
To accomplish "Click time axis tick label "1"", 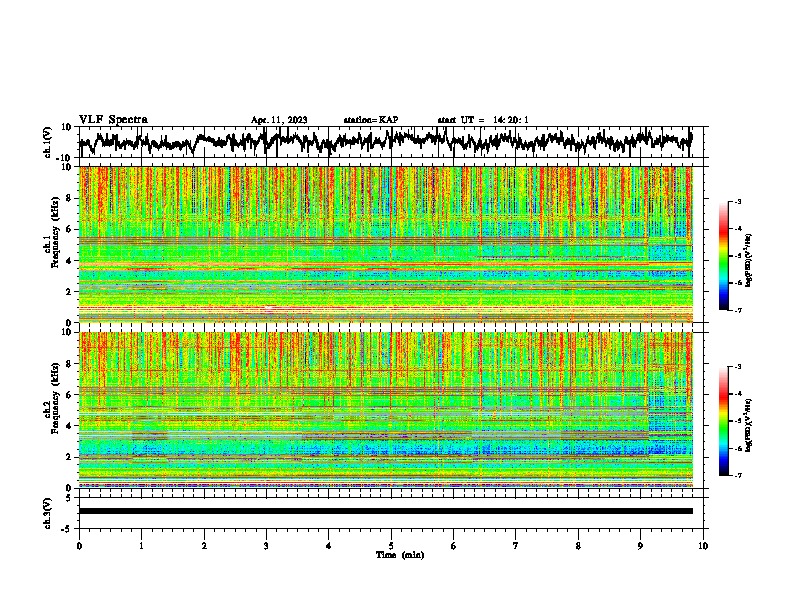I will click(141, 546).
